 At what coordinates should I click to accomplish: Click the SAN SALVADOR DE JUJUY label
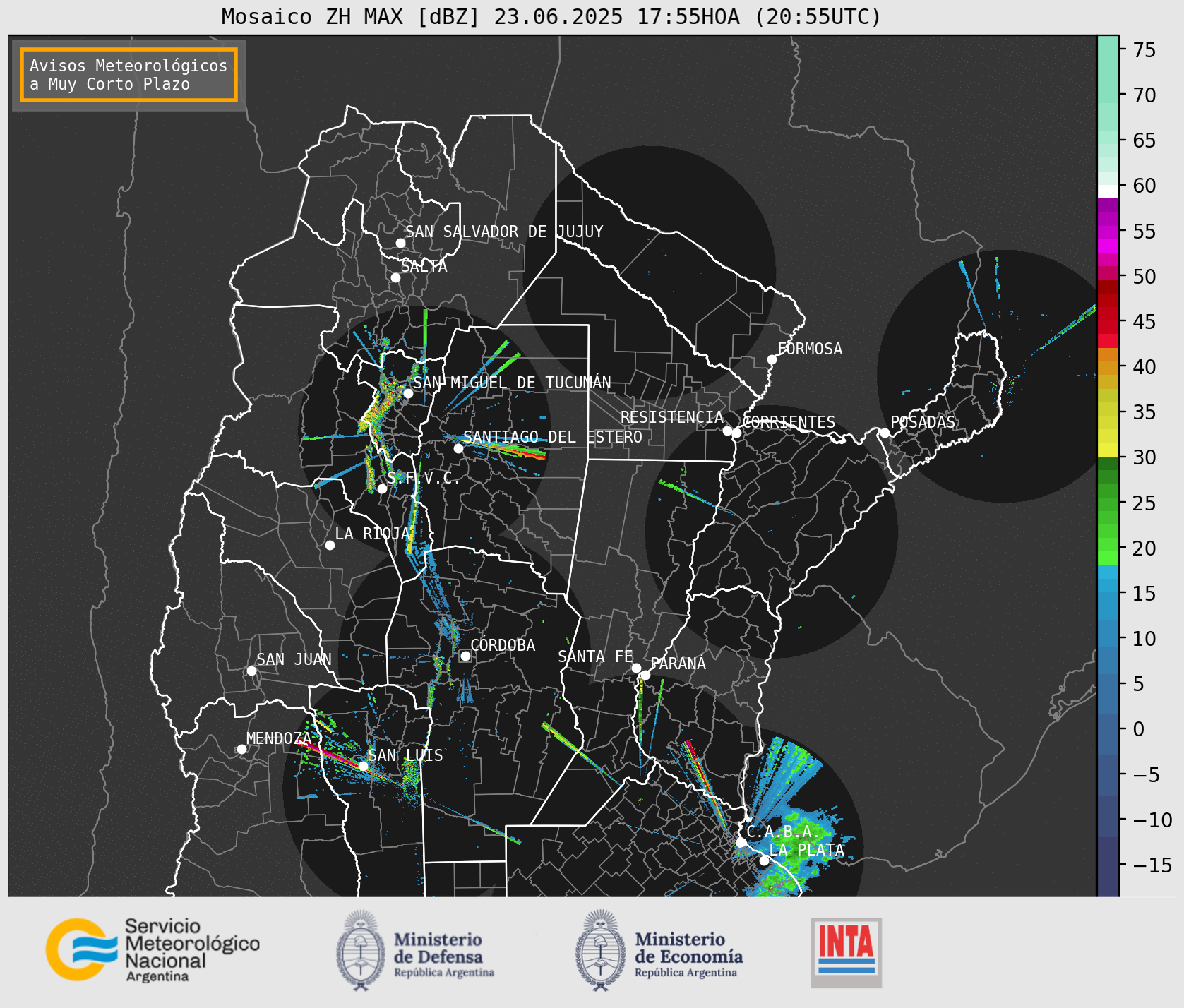pyautogui.click(x=504, y=232)
